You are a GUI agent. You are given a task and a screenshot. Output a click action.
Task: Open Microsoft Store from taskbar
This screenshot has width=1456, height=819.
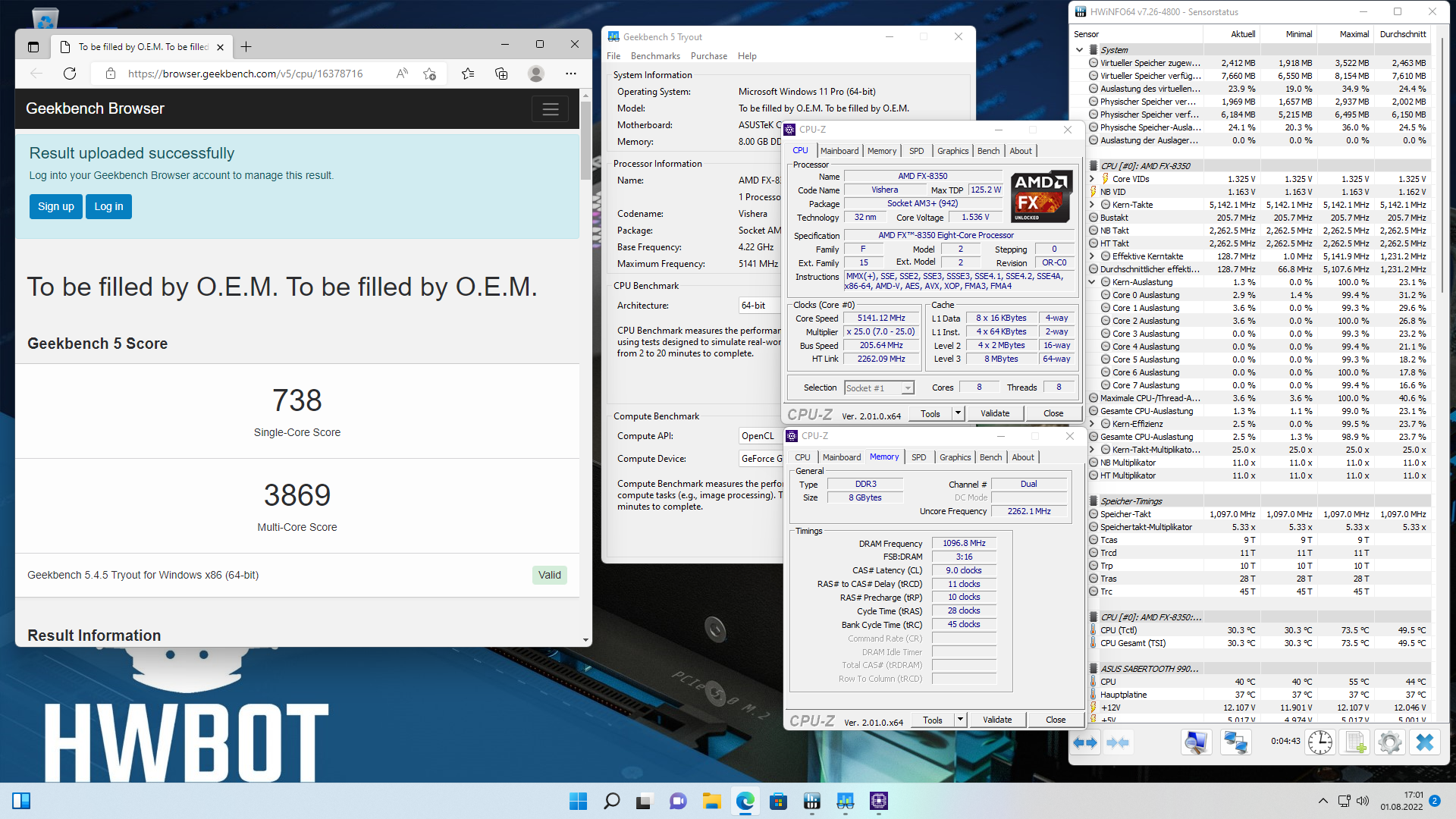pyautogui.click(x=778, y=801)
